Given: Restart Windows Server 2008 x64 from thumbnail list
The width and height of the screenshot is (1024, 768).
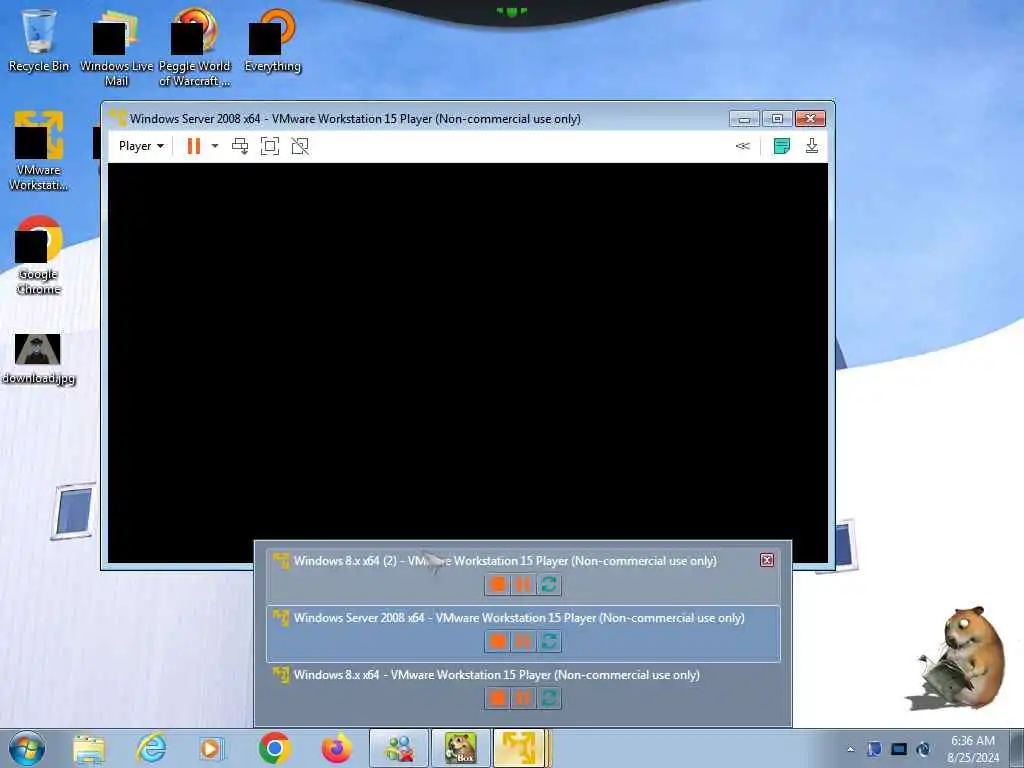Looking at the screenshot, I should 549,641.
